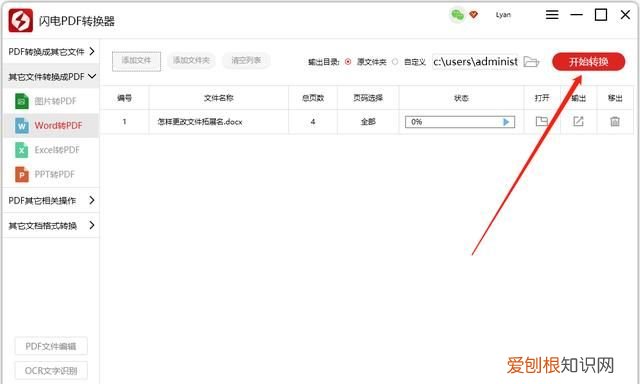640x384 pixels.
Task: Expand PDF转换成其它文件 section
Action: tap(51, 51)
